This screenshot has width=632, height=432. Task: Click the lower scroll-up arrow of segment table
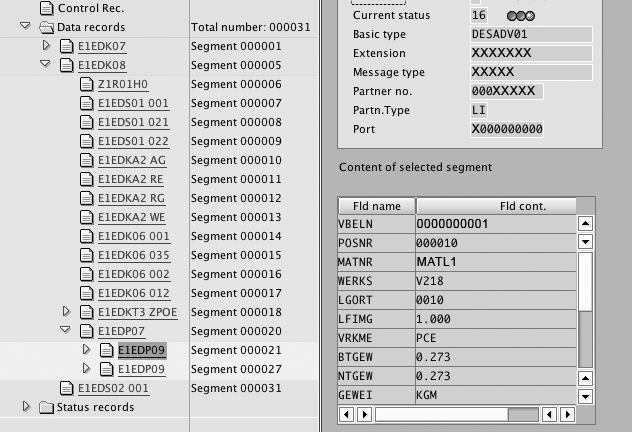point(585,378)
